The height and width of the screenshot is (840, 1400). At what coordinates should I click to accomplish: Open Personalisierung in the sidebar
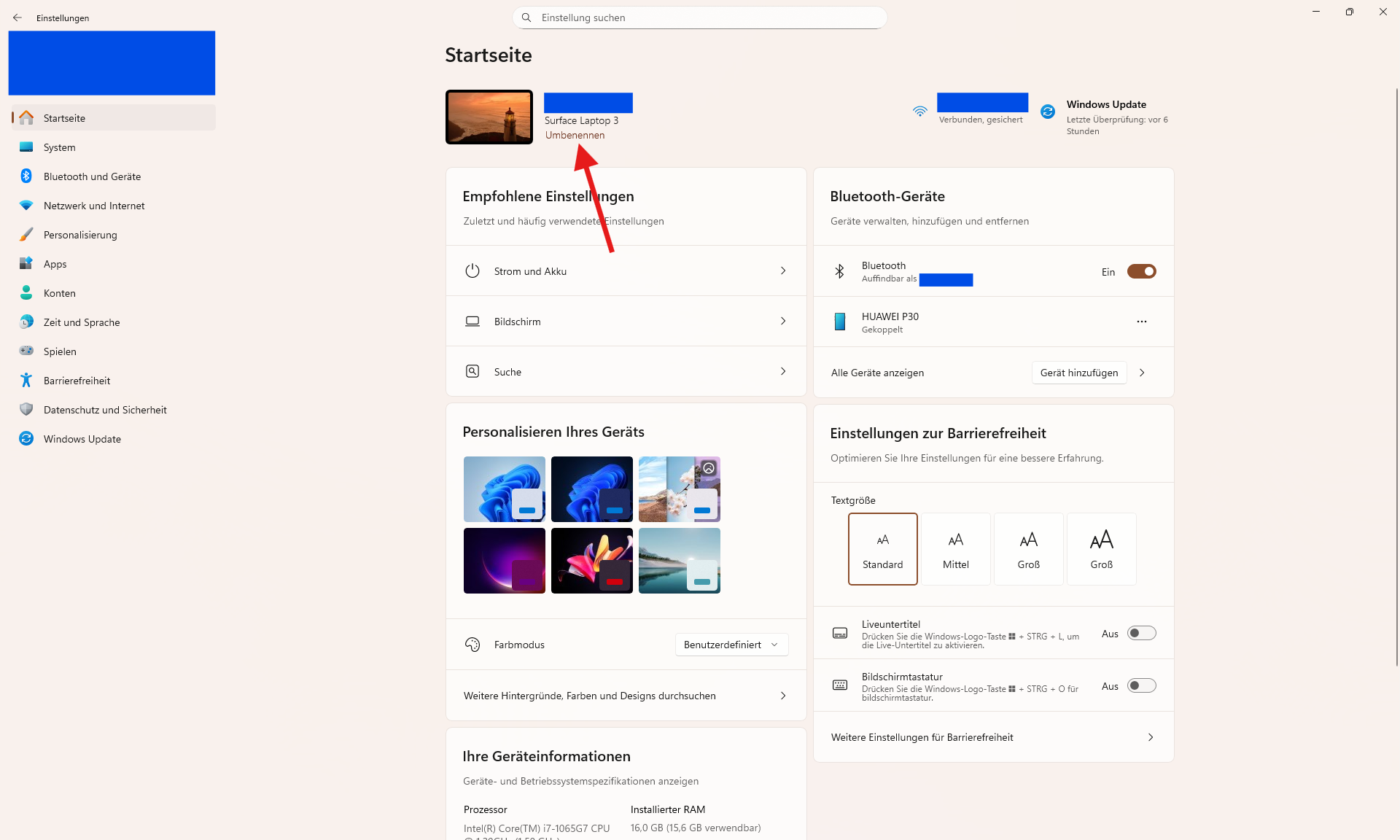click(x=80, y=235)
